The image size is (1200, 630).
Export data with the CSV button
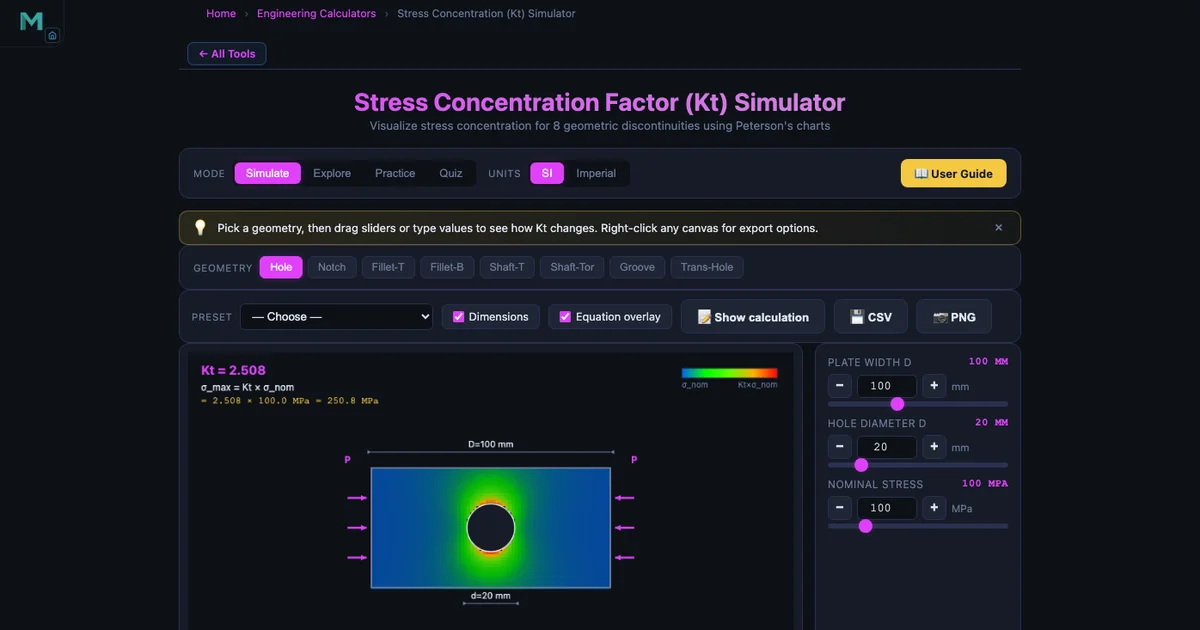[870, 317]
